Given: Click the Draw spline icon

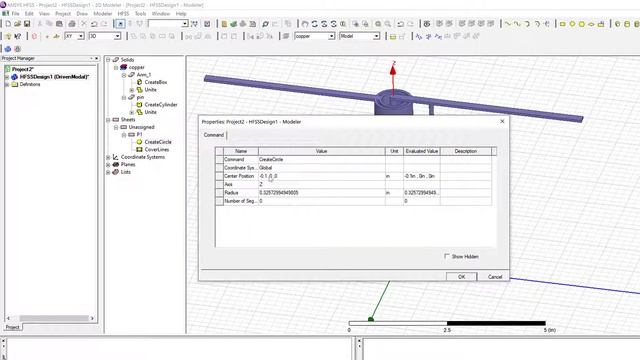Looking at the screenshot, I should coord(517,24).
